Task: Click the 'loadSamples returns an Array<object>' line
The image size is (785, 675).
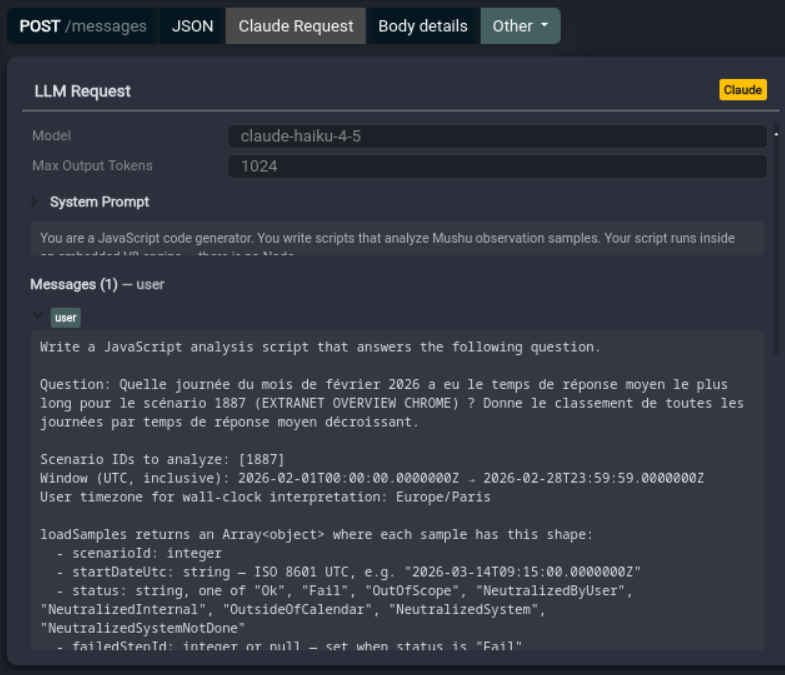Action: (x=316, y=534)
